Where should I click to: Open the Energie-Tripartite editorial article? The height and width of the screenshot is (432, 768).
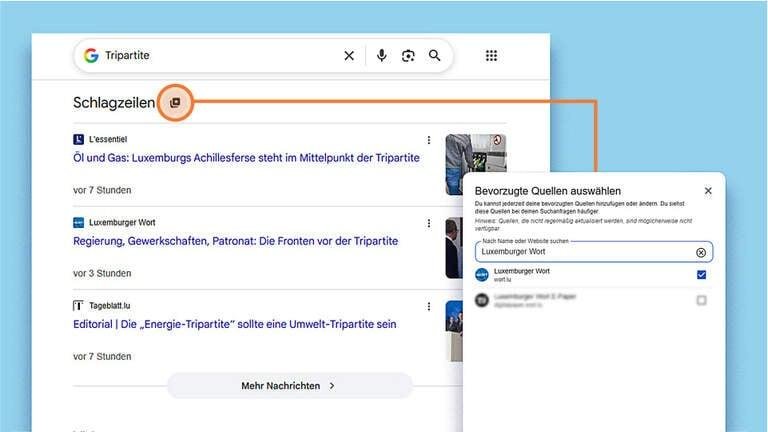tap(235, 324)
